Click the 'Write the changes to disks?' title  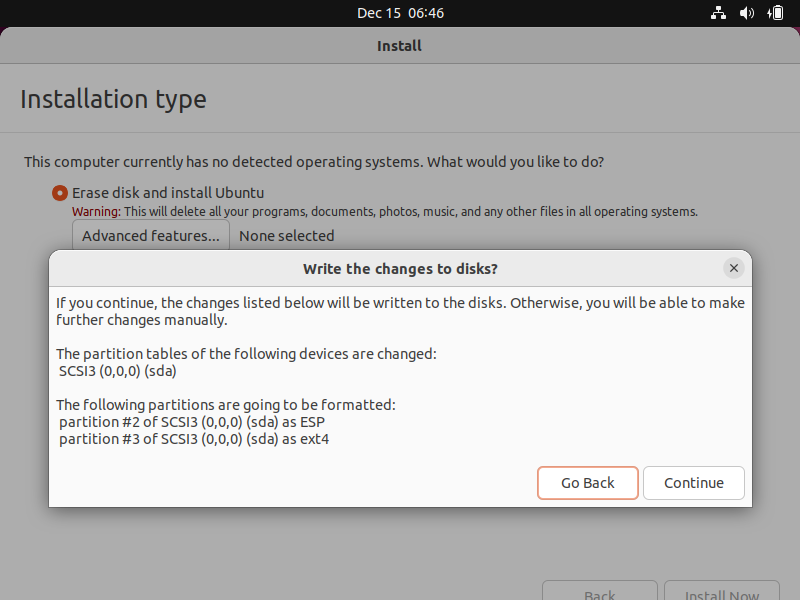(x=400, y=269)
